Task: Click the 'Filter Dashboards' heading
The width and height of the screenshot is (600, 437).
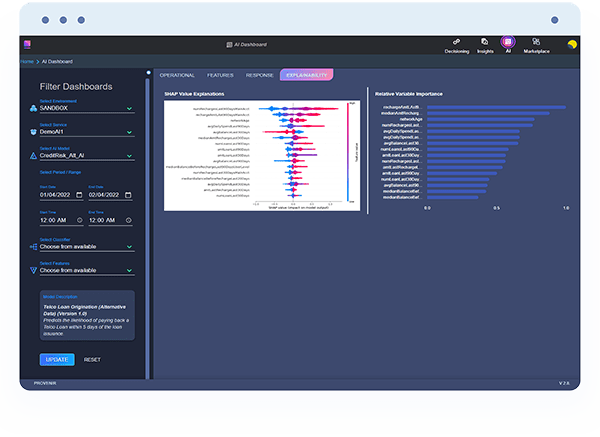Action: 76,87
